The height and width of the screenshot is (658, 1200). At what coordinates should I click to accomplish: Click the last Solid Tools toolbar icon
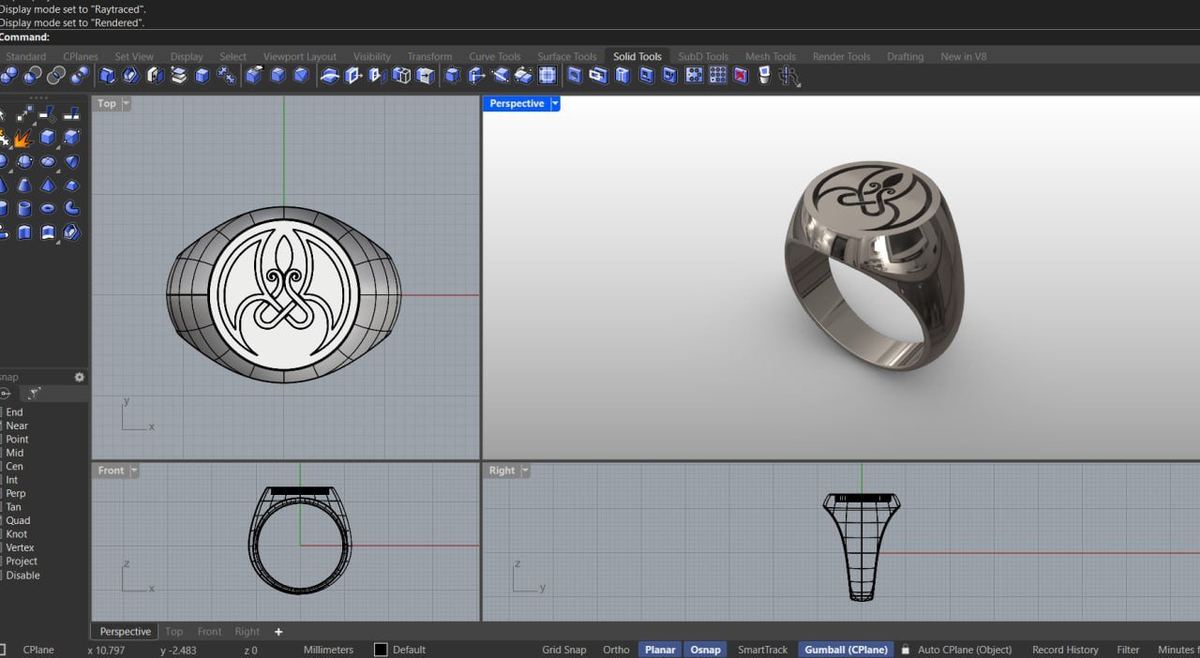pos(789,76)
